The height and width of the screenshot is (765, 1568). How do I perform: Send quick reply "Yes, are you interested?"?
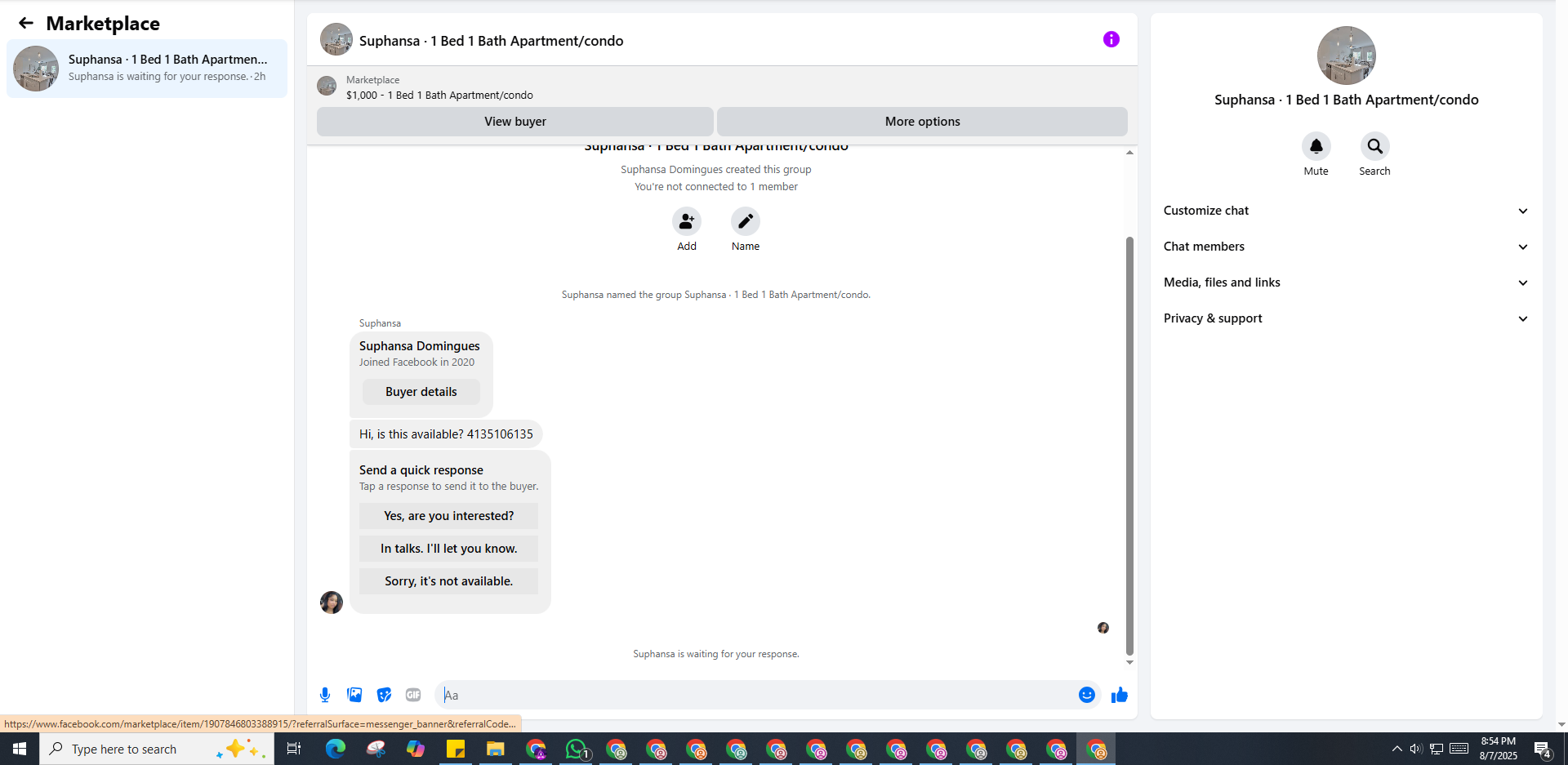[x=449, y=516]
